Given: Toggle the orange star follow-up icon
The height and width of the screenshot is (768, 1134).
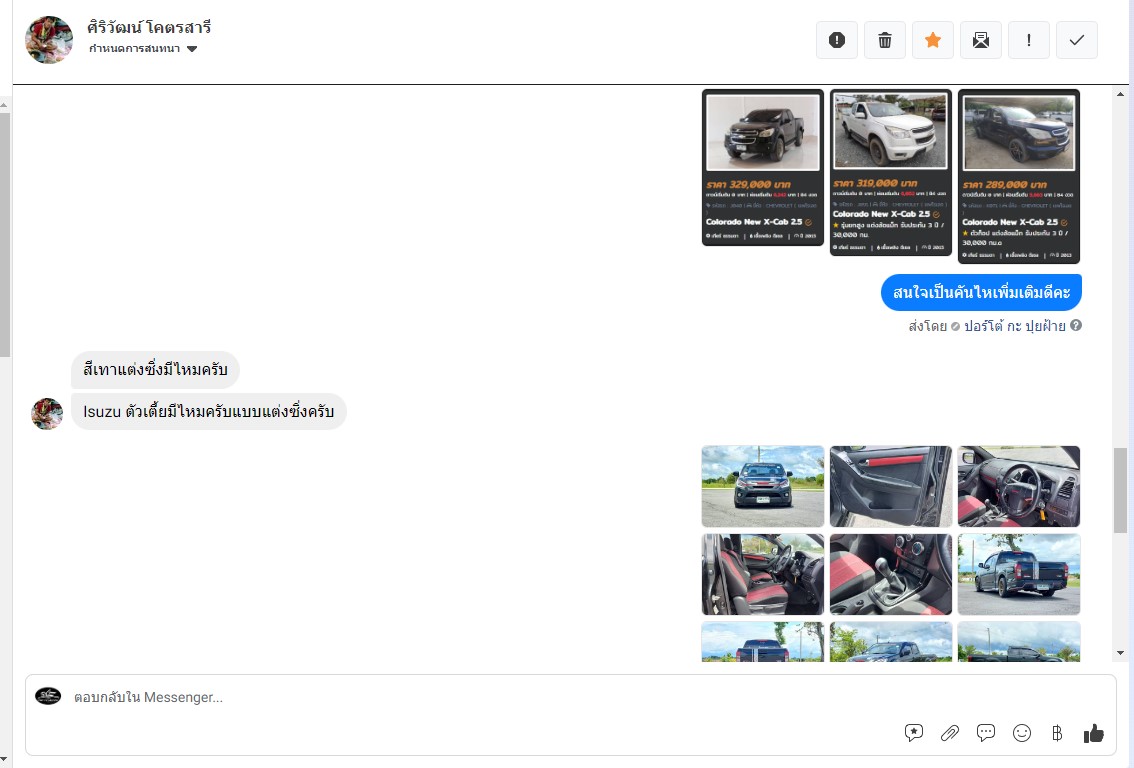Looking at the screenshot, I should [x=933, y=40].
